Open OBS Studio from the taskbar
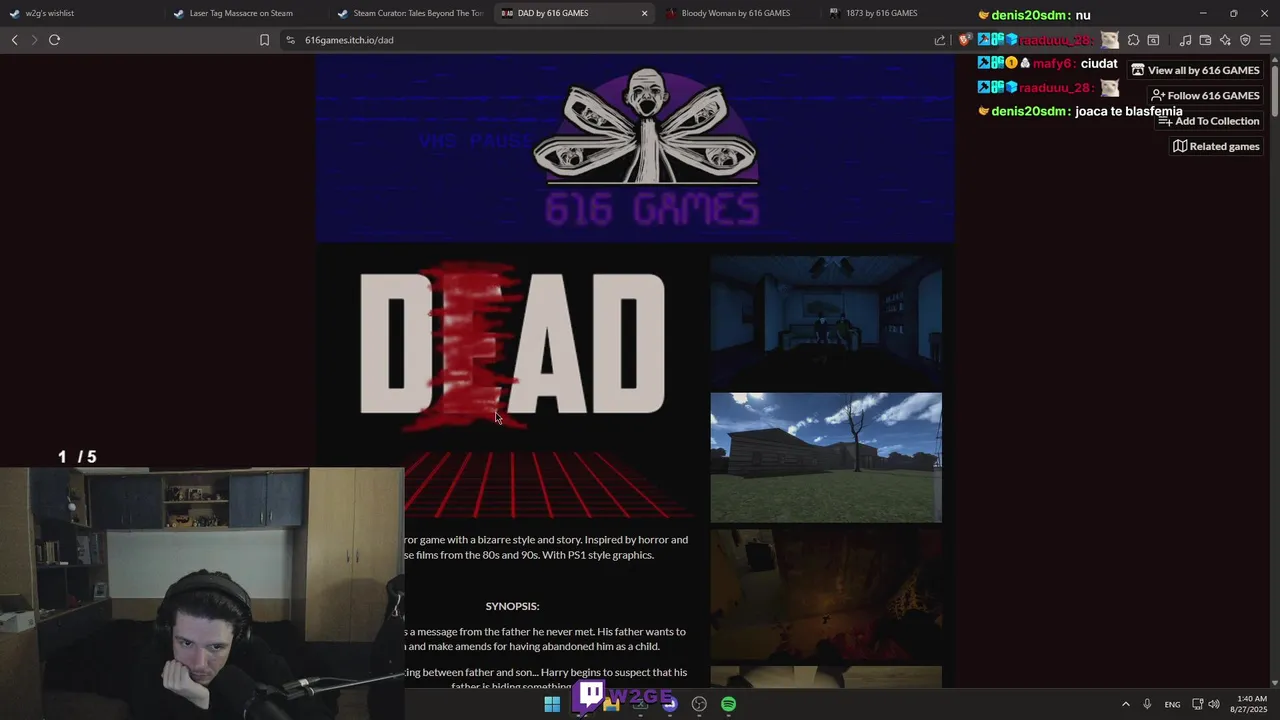This screenshot has height=720, width=1280. click(x=699, y=704)
